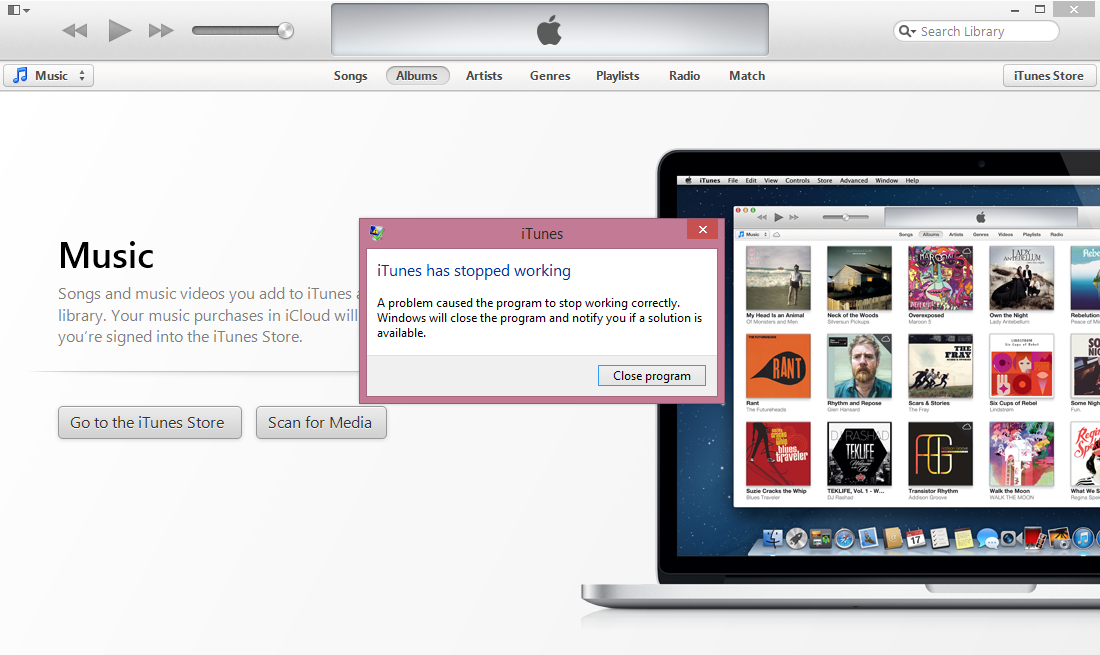Click Close program in the dialog
The image size is (1100, 655).
click(x=652, y=376)
